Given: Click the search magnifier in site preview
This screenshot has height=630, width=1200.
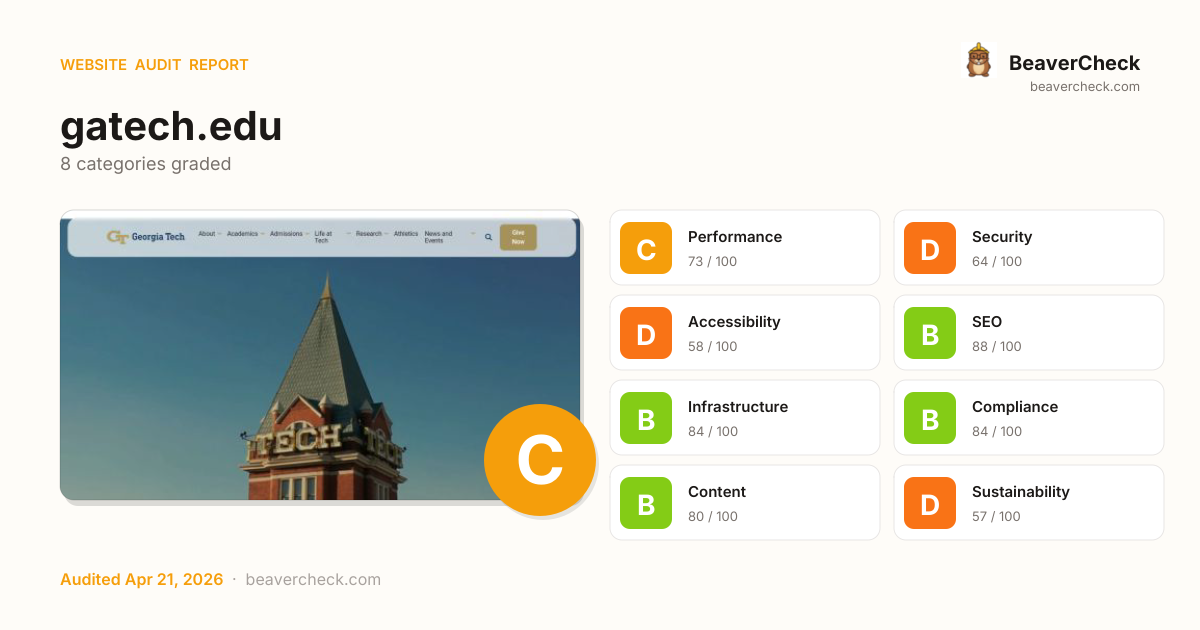Looking at the screenshot, I should (x=488, y=237).
